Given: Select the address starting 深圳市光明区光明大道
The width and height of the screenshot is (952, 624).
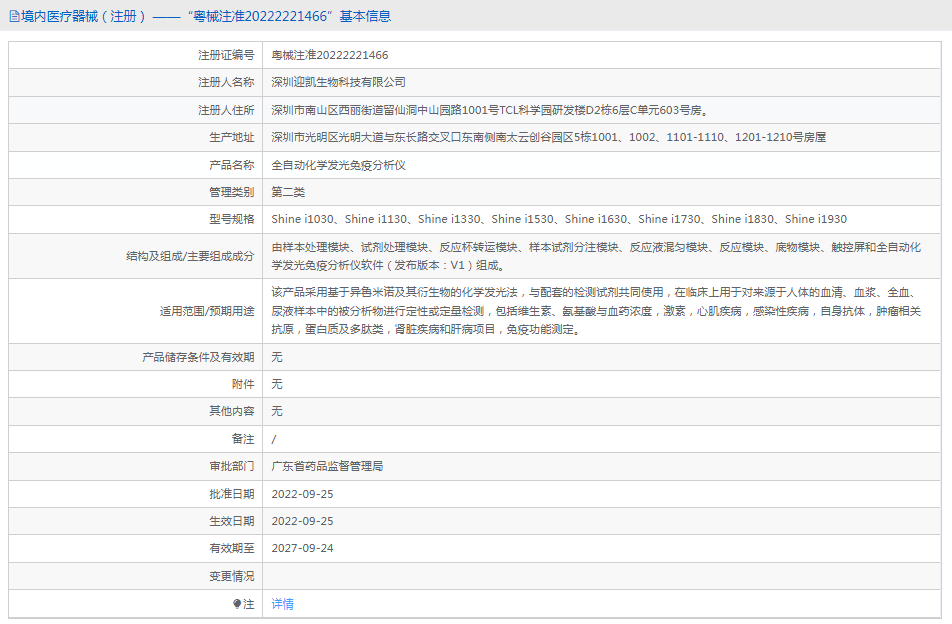Looking at the screenshot, I should coord(548,137).
